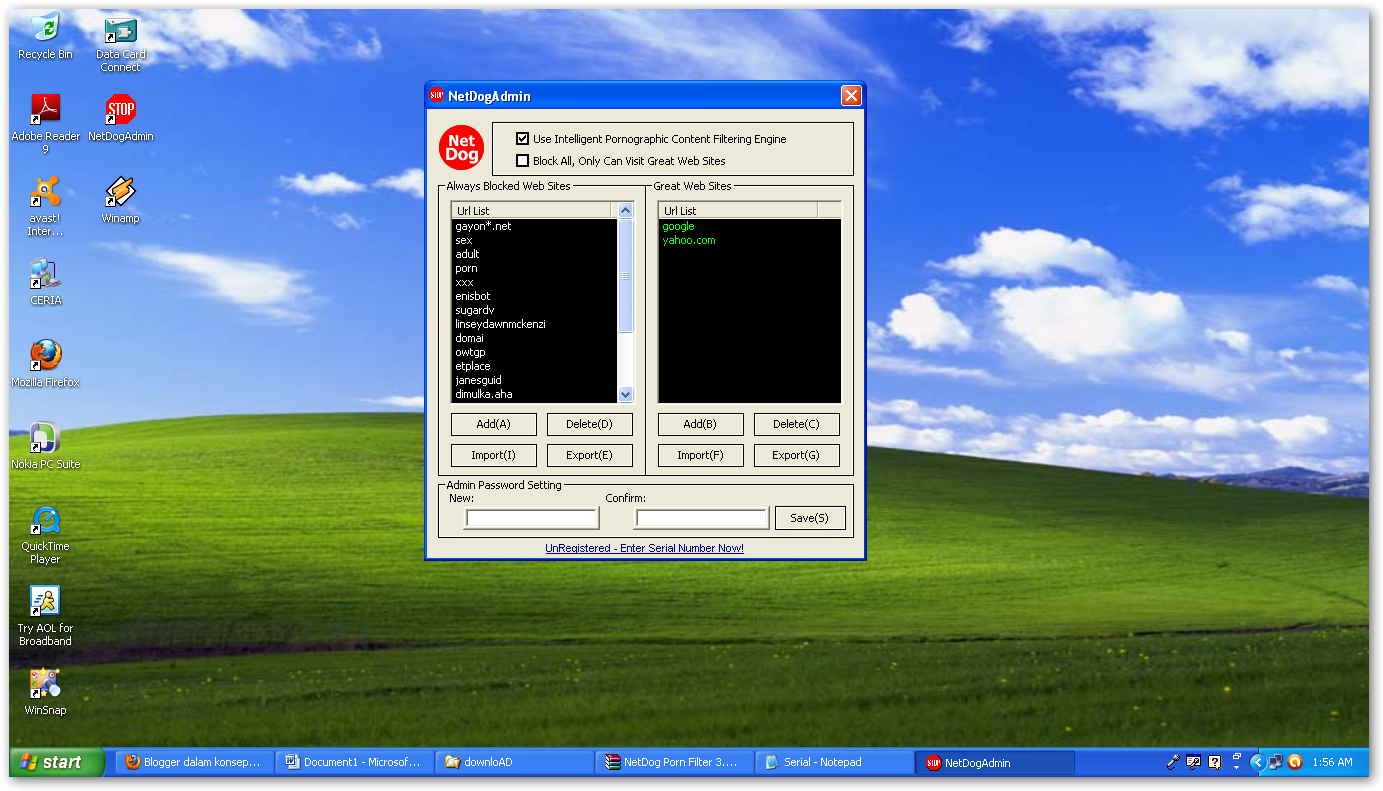This screenshot has width=1383, height=791.
Task: Click the Url List header in Great Web Sites
Action: (738, 211)
